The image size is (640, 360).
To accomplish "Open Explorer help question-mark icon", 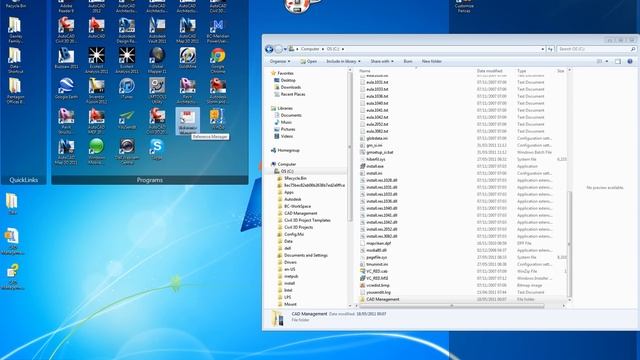I will (x=630, y=61).
